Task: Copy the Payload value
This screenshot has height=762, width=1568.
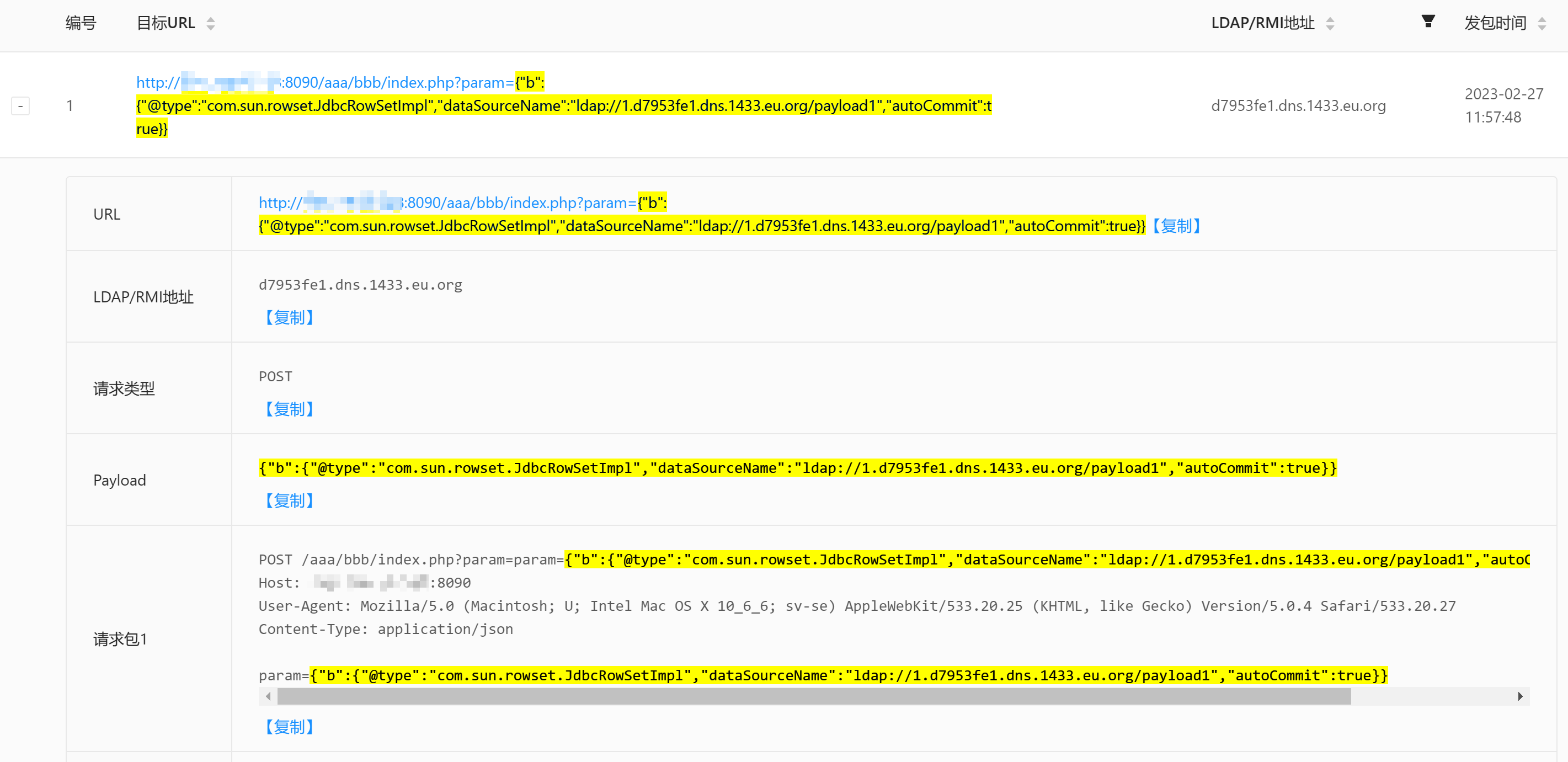Action: point(289,501)
